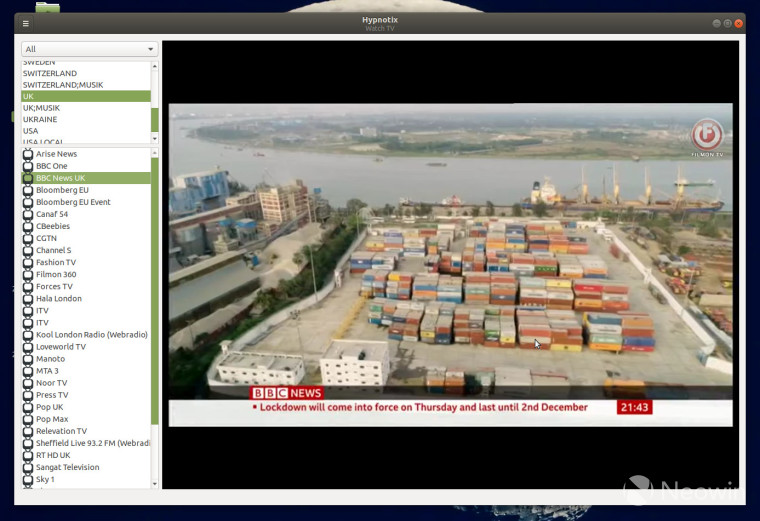
Task: Open the hamburger menu in Hypnotix header
Action: click(26, 23)
